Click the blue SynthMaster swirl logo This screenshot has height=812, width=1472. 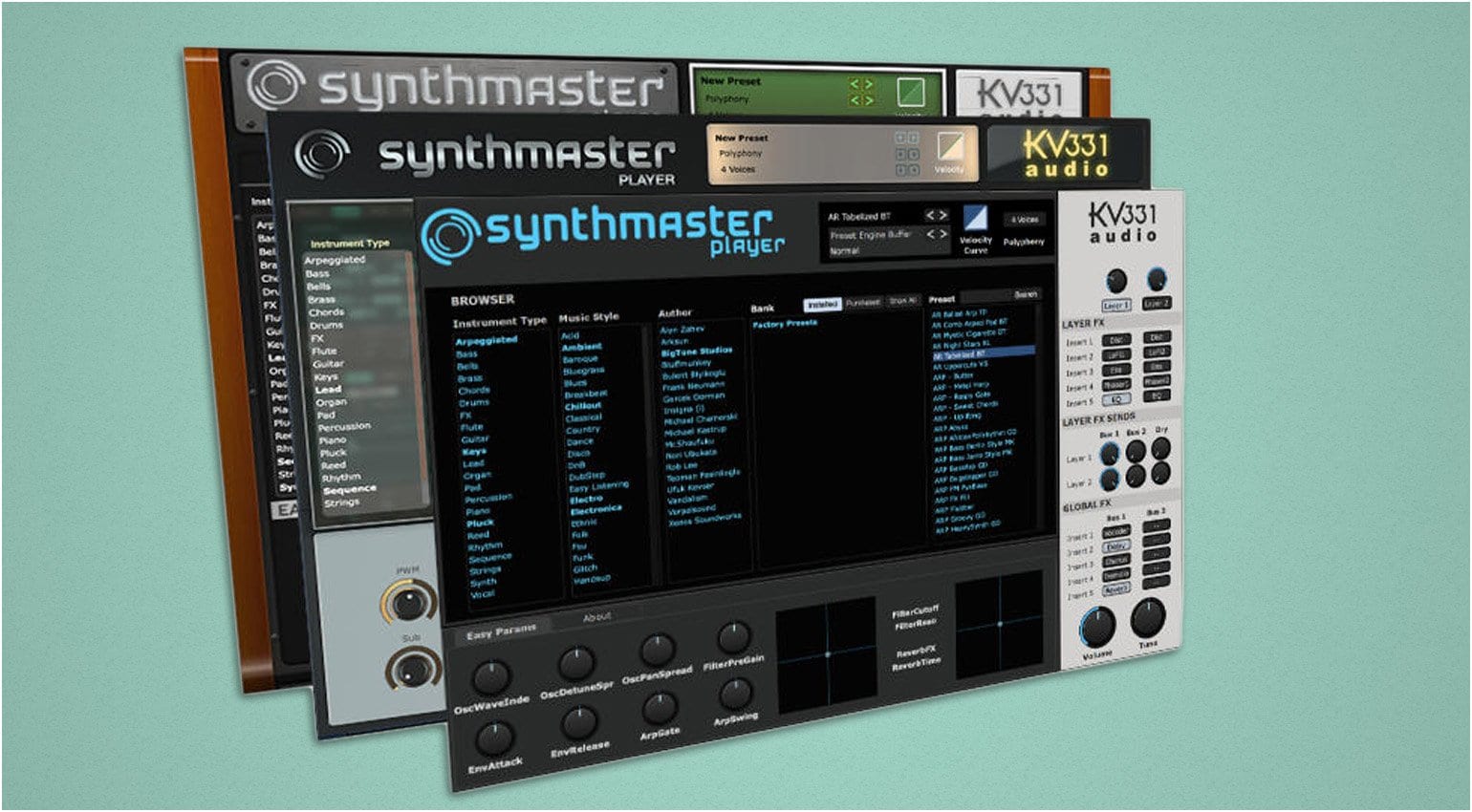click(x=451, y=236)
